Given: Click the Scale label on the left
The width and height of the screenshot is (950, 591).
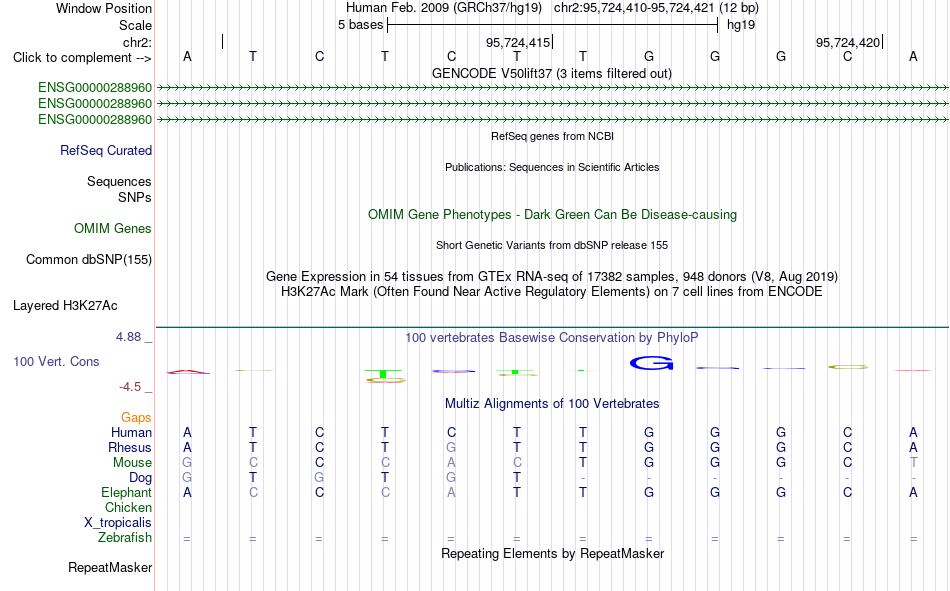Looking at the screenshot, I should coord(135,25).
